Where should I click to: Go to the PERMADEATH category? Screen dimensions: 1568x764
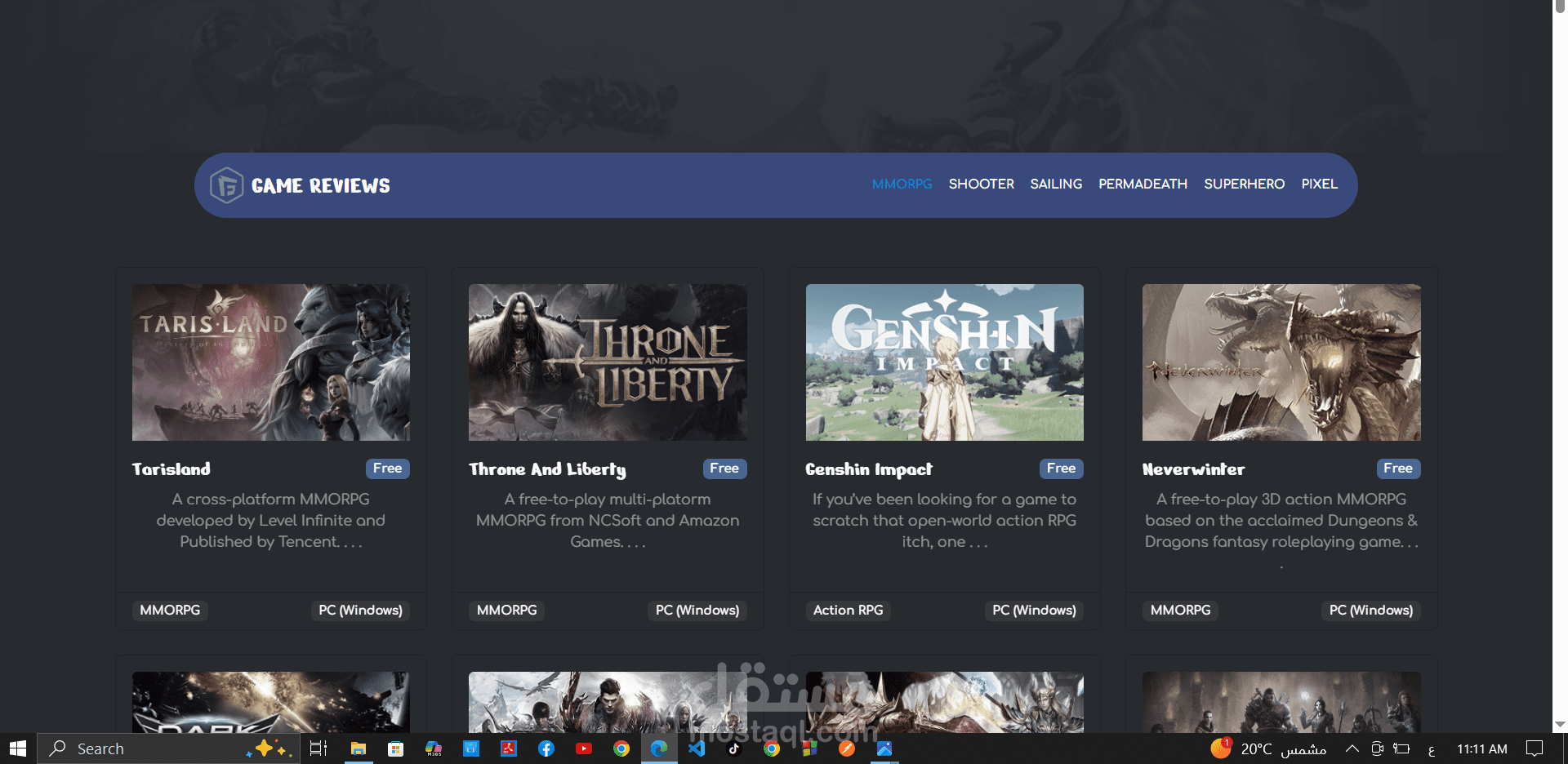1143,184
